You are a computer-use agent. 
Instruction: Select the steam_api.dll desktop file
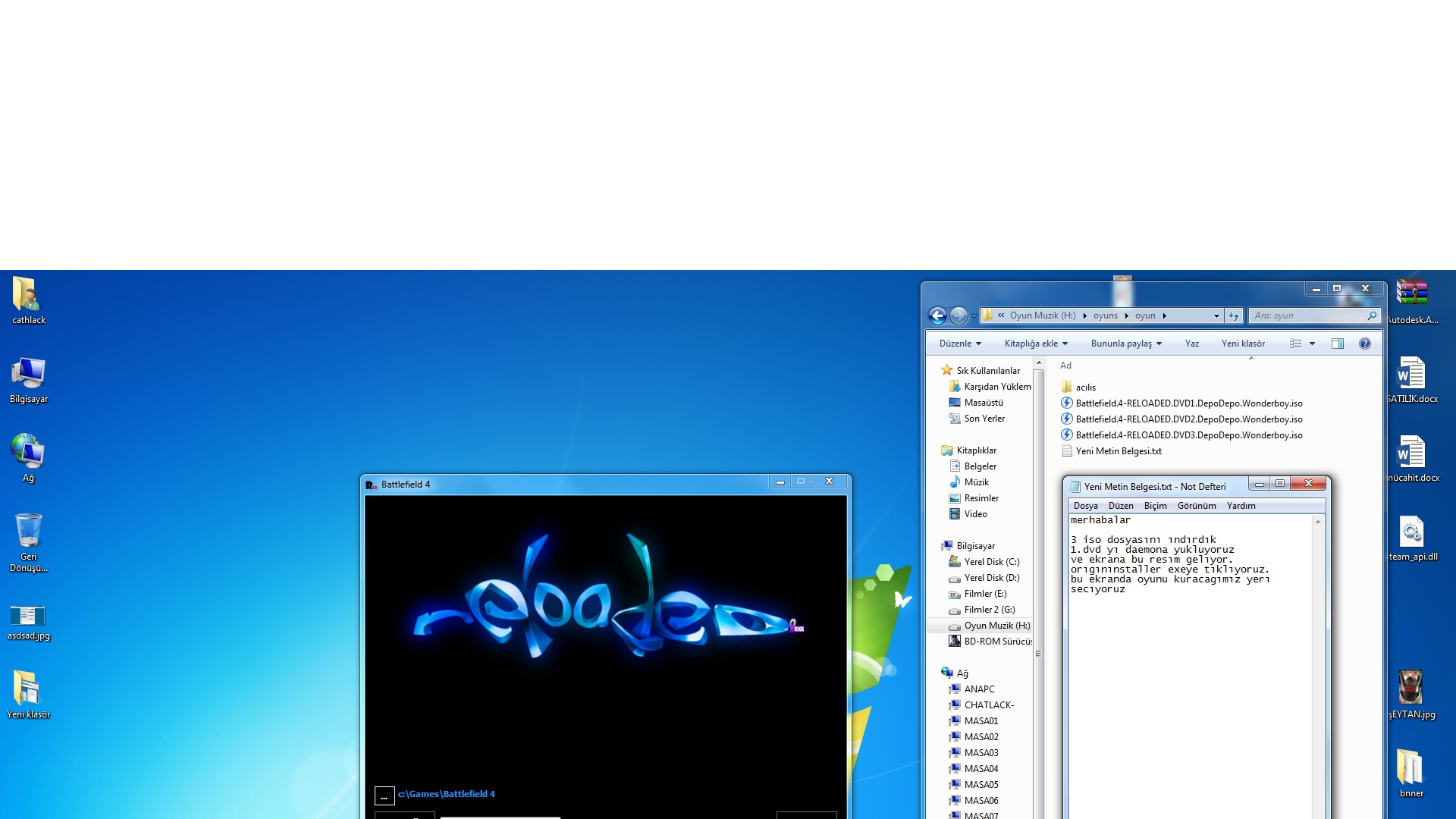[x=1412, y=538]
